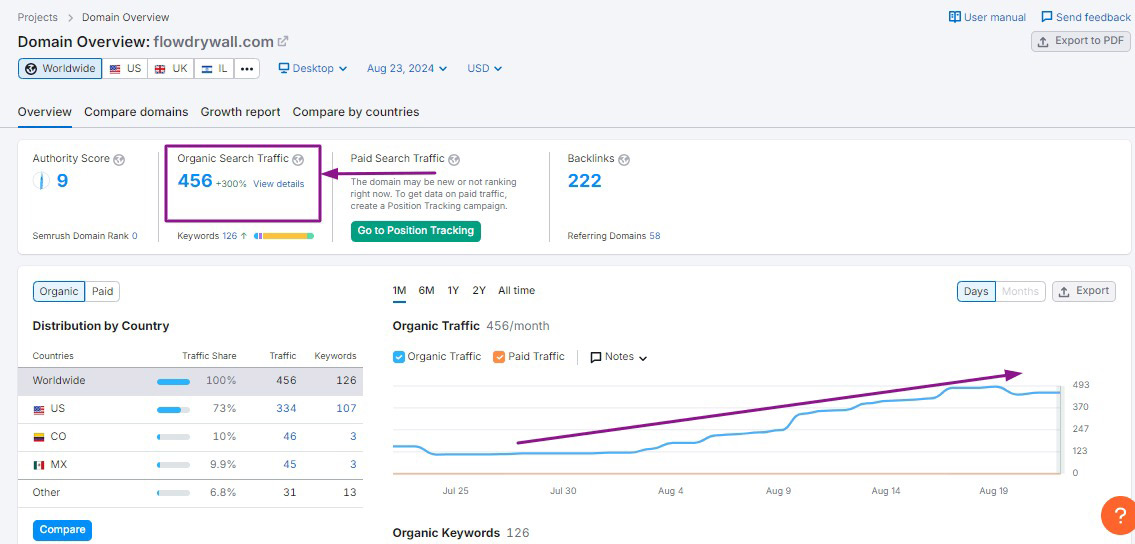Click the Send feedback chat icon
Viewport: 1135px width, 544px height.
[1047, 17]
